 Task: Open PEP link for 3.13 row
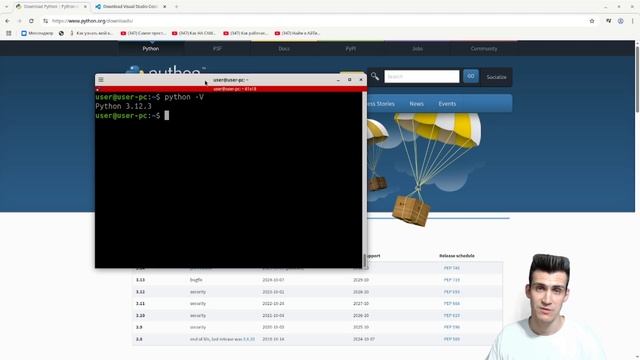(451, 280)
